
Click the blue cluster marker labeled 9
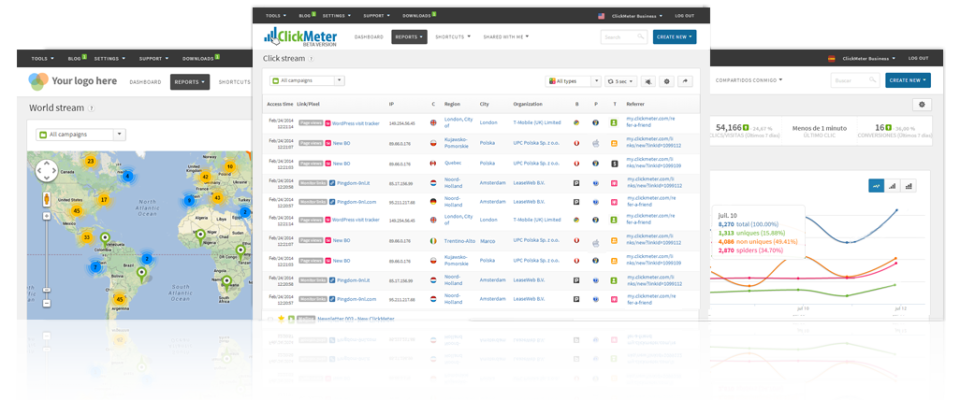click(190, 200)
